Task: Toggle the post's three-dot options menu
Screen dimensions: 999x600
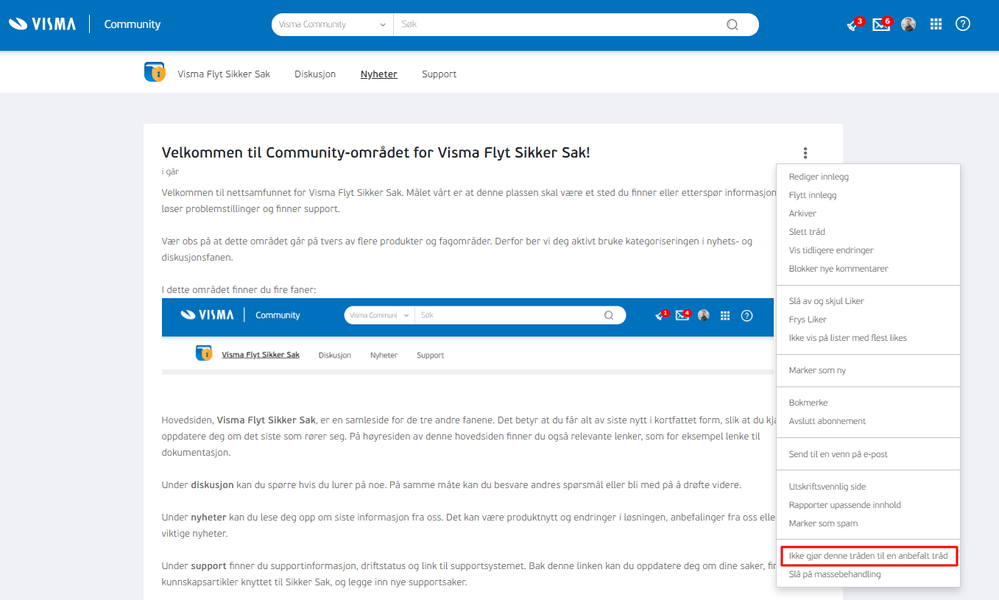Action: coord(805,153)
